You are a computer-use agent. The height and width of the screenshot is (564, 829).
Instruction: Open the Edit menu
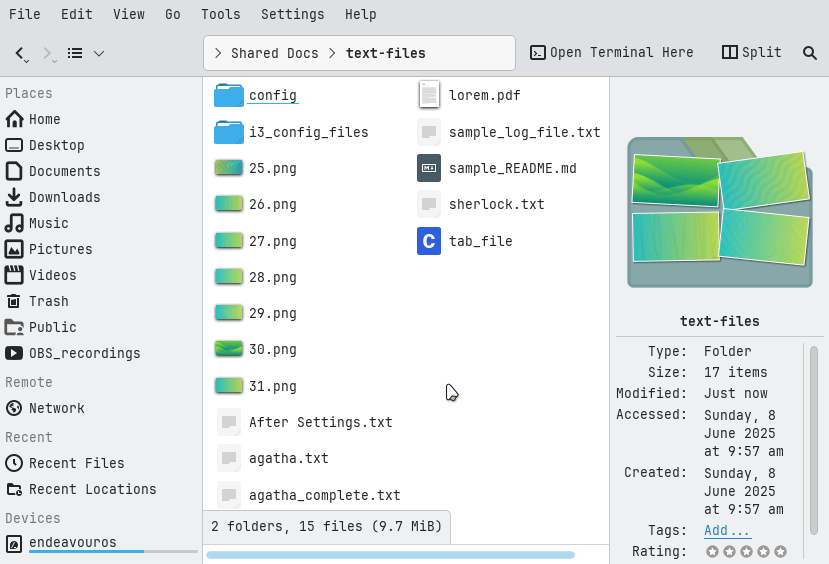pos(76,14)
